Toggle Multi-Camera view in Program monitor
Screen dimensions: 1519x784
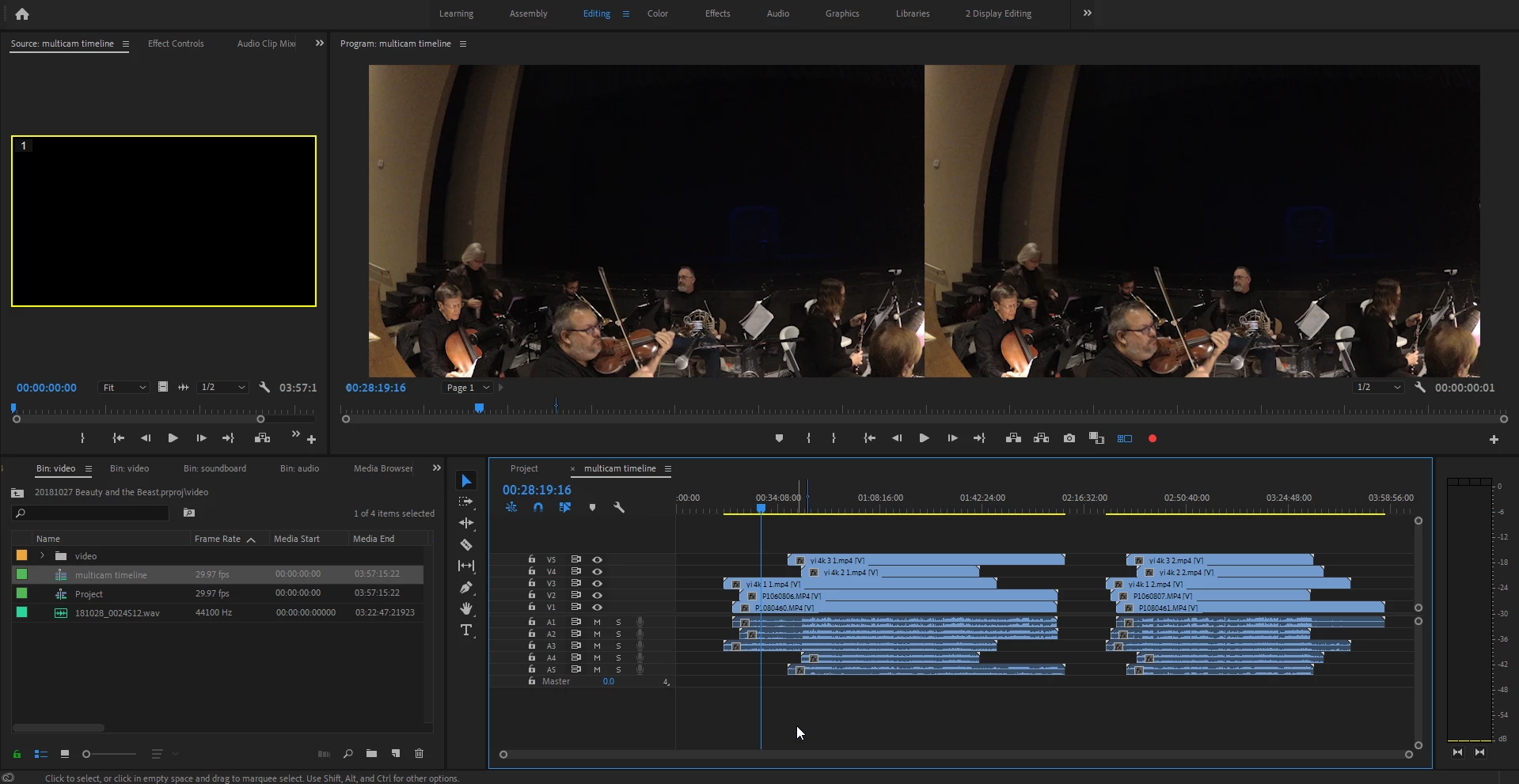pyautogui.click(x=1125, y=438)
